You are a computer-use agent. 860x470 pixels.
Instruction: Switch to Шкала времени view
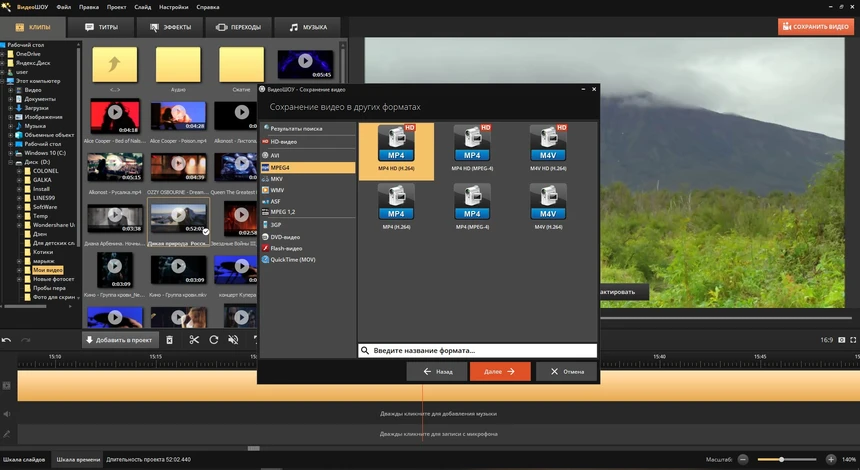[78, 460]
